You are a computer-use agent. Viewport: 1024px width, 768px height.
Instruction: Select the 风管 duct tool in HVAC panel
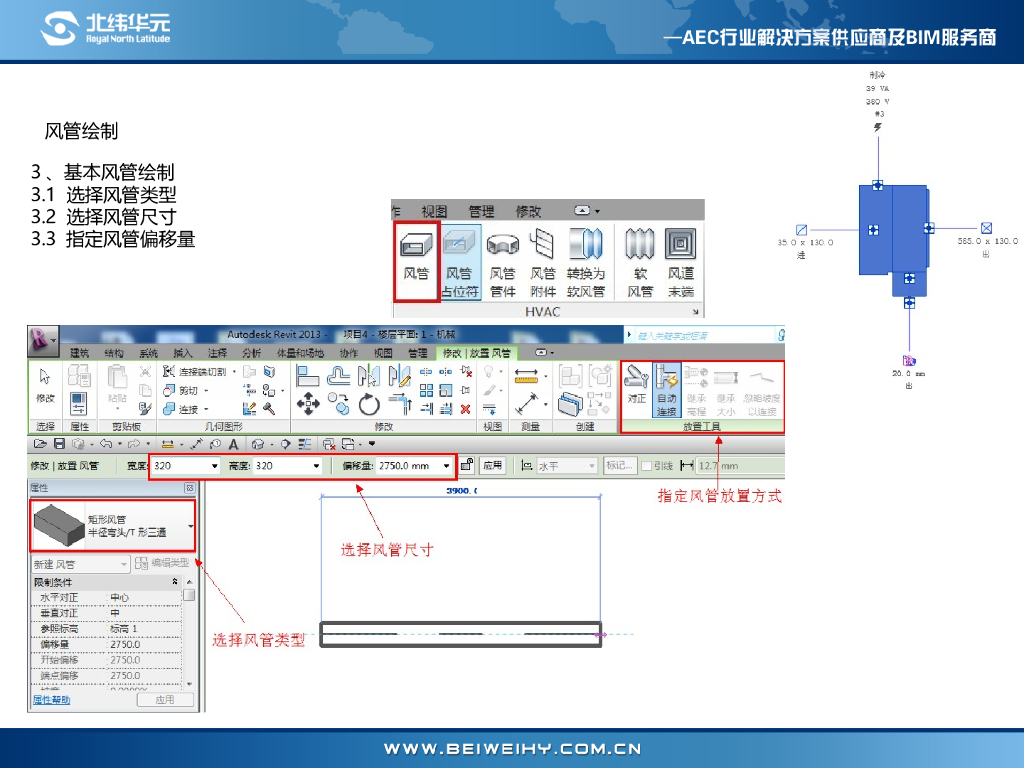416,262
